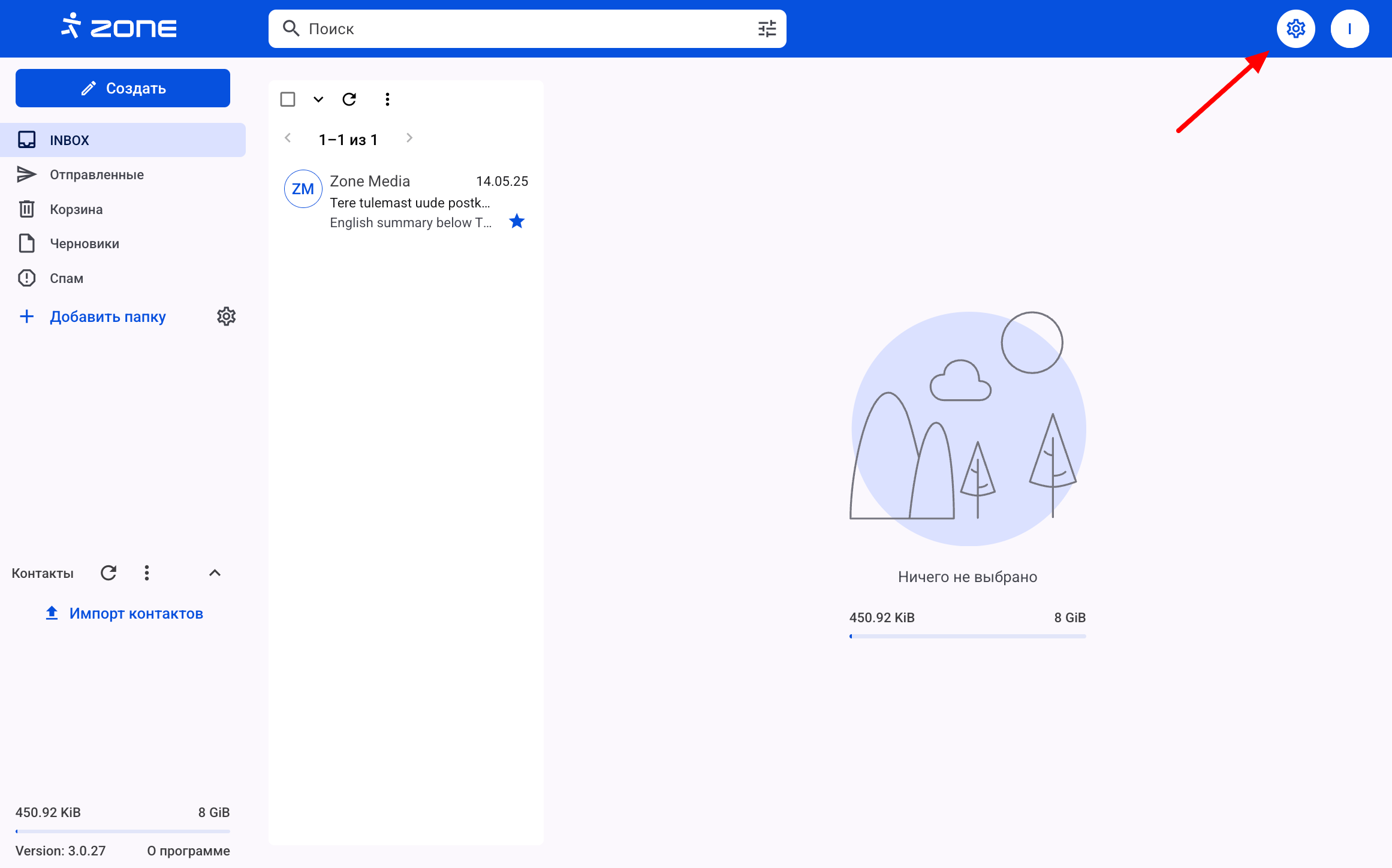Toggle the star on the Zone Media email

tap(517, 222)
